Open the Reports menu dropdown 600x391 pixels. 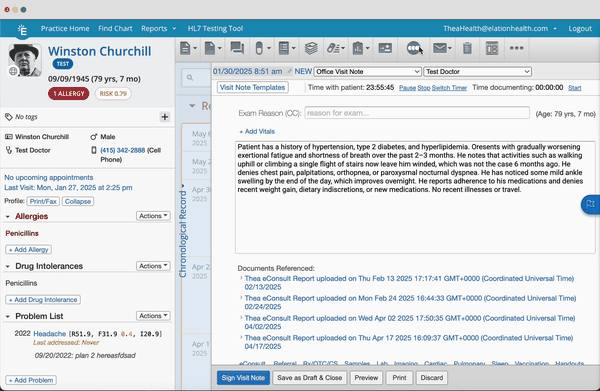[x=158, y=28]
